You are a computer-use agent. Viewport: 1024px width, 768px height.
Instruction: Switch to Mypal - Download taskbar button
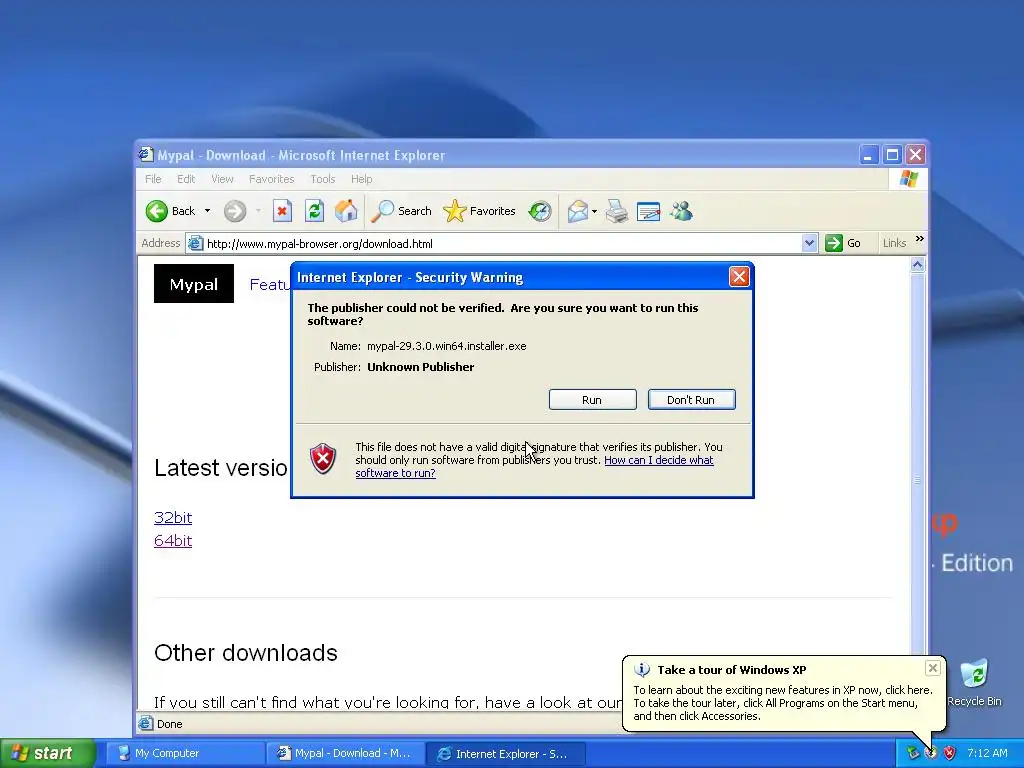[x=345, y=753]
